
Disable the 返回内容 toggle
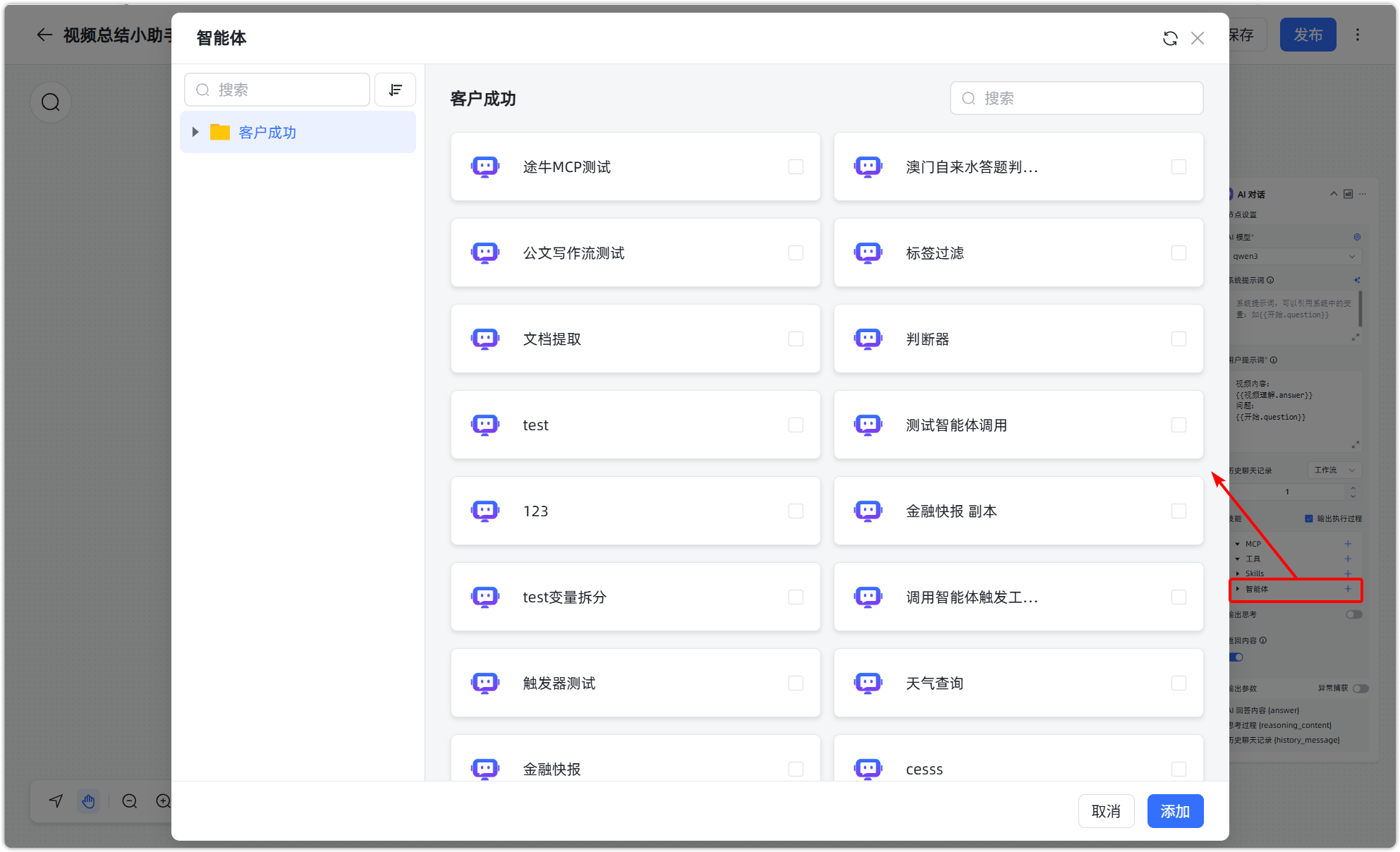1236,657
